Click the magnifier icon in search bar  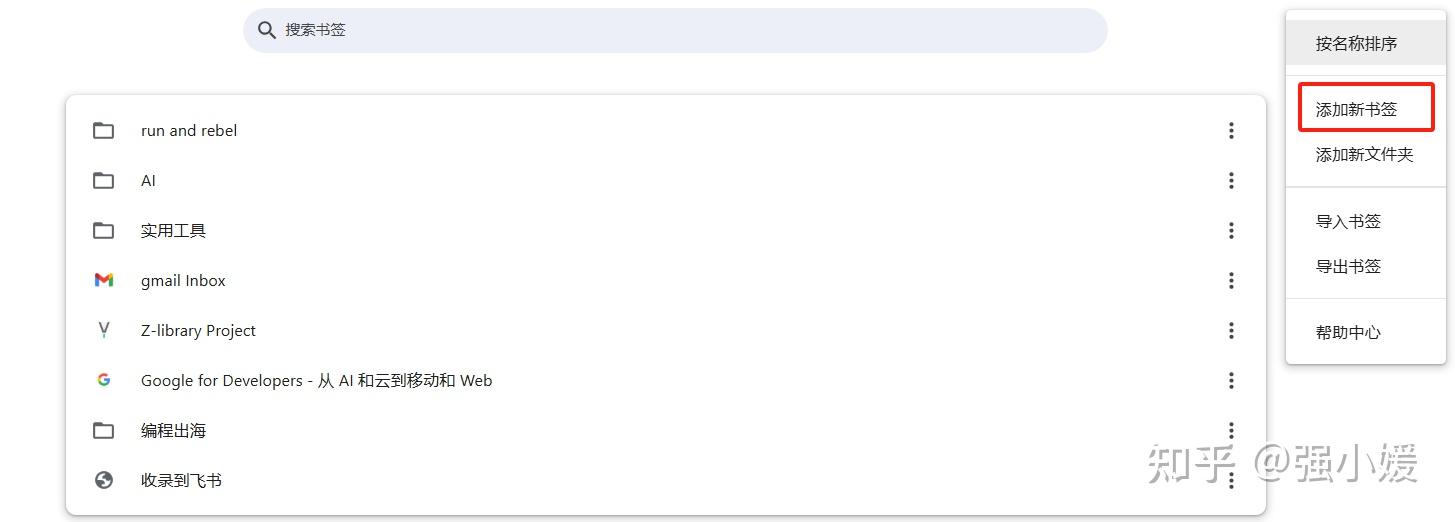point(266,30)
